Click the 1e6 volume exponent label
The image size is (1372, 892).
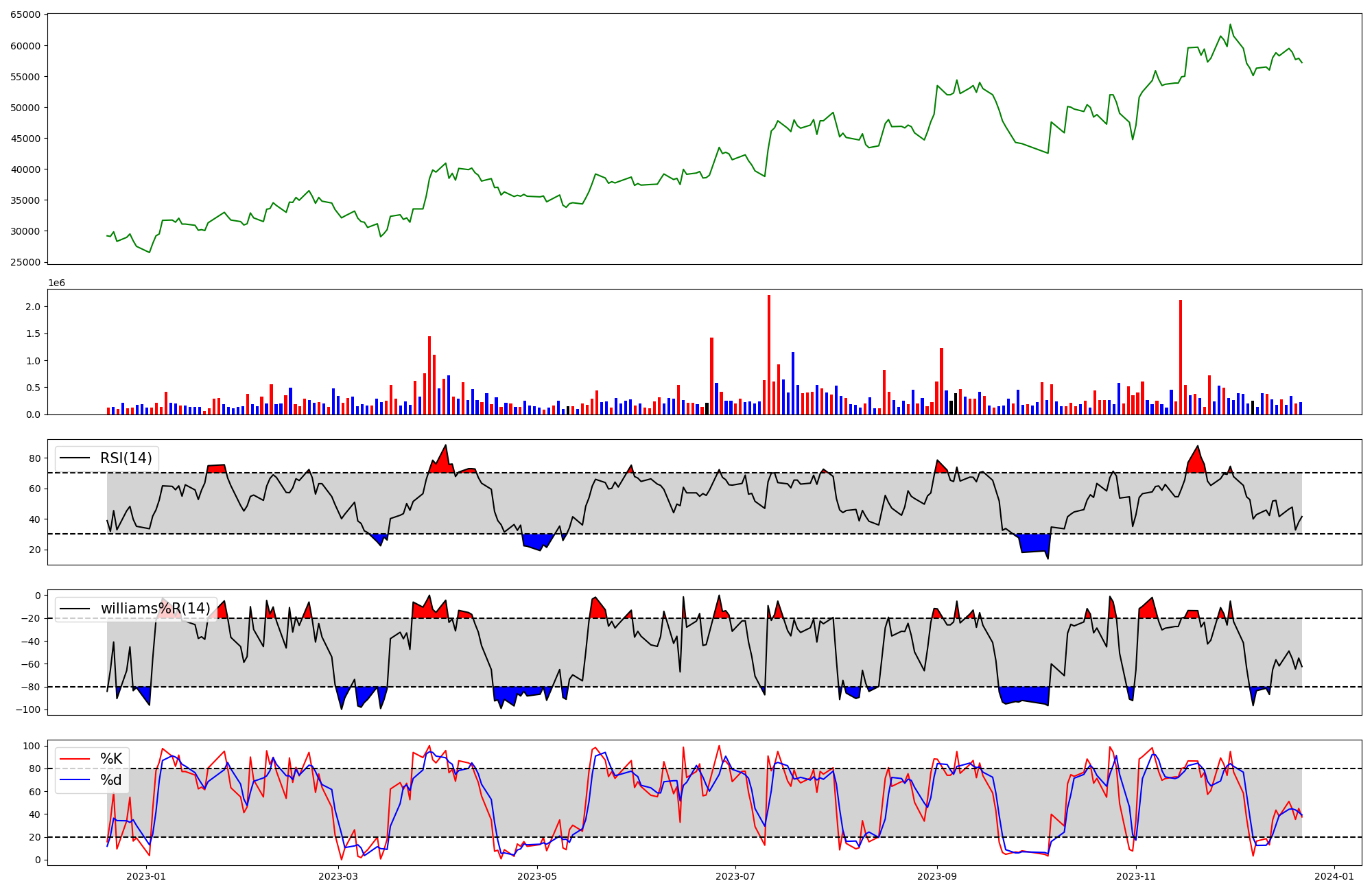pos(56,283)
